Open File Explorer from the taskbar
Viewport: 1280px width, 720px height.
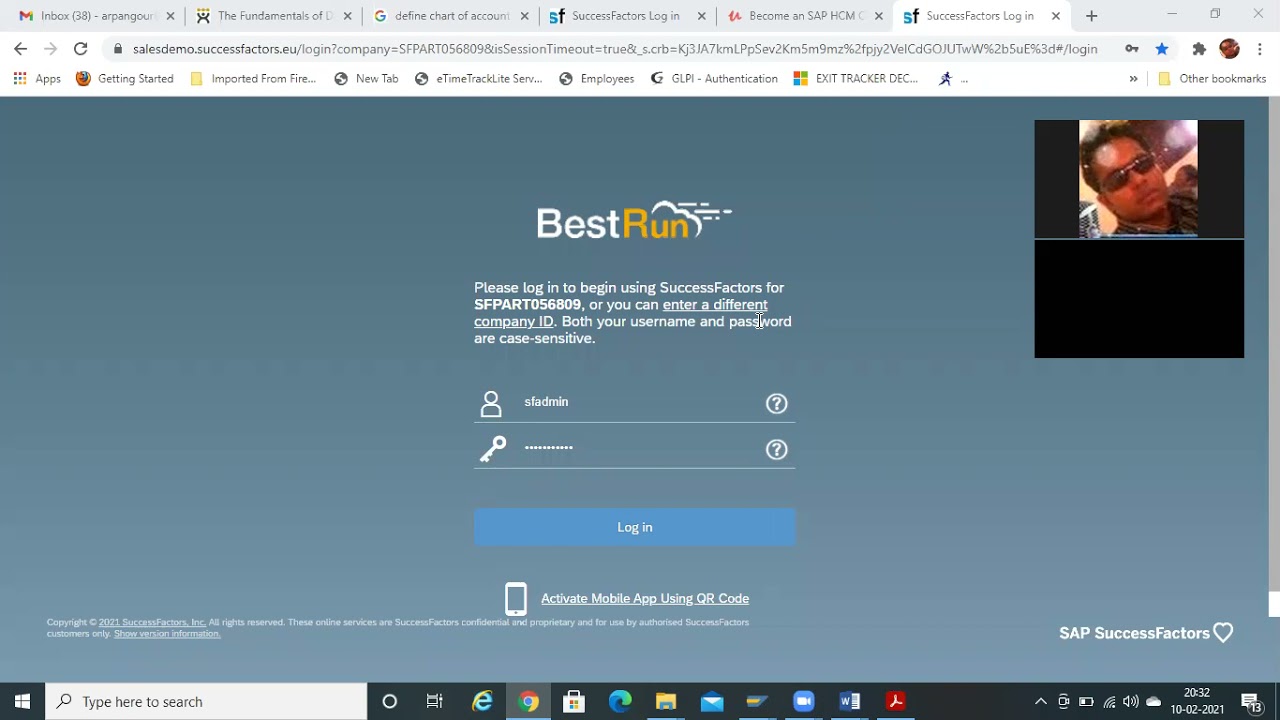click(666, 701)
